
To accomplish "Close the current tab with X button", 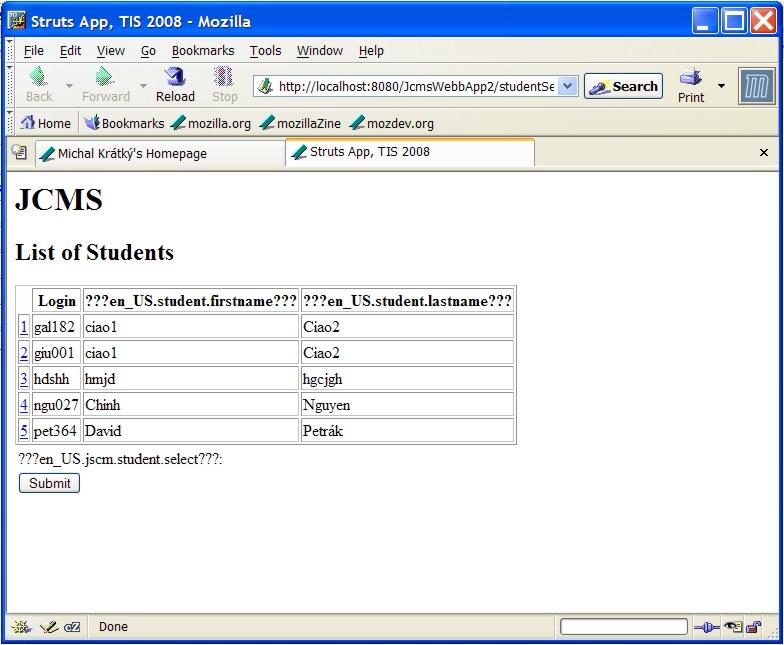I will [764, 152].
